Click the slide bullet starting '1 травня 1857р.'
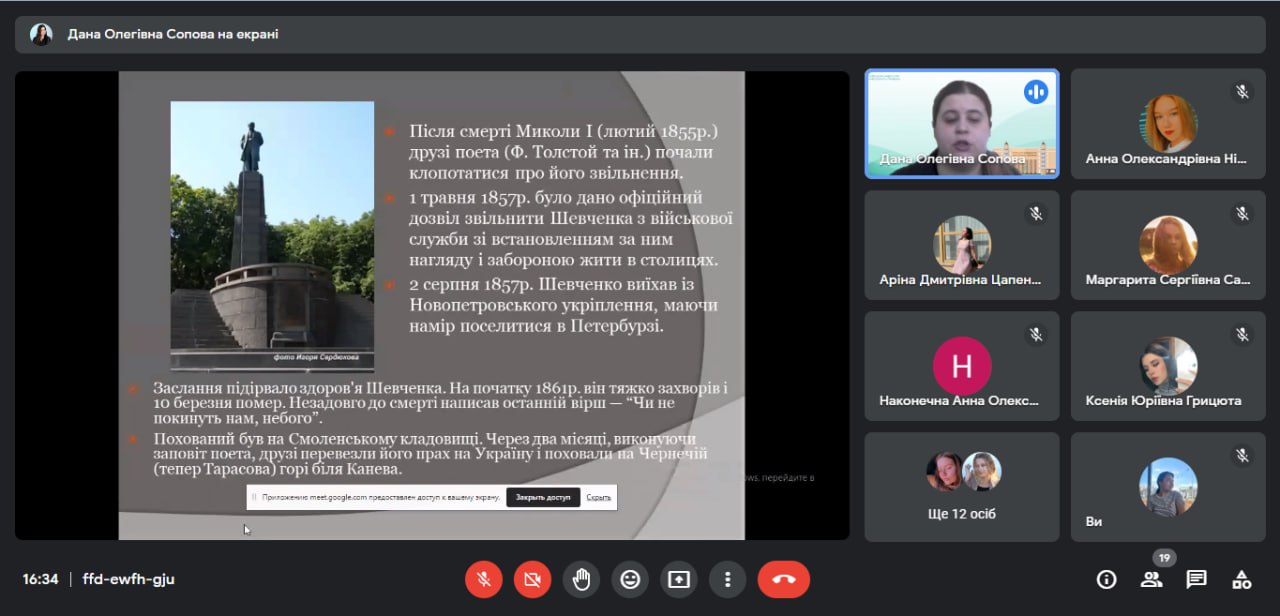The image size is (1280, 616). (570, 229)
